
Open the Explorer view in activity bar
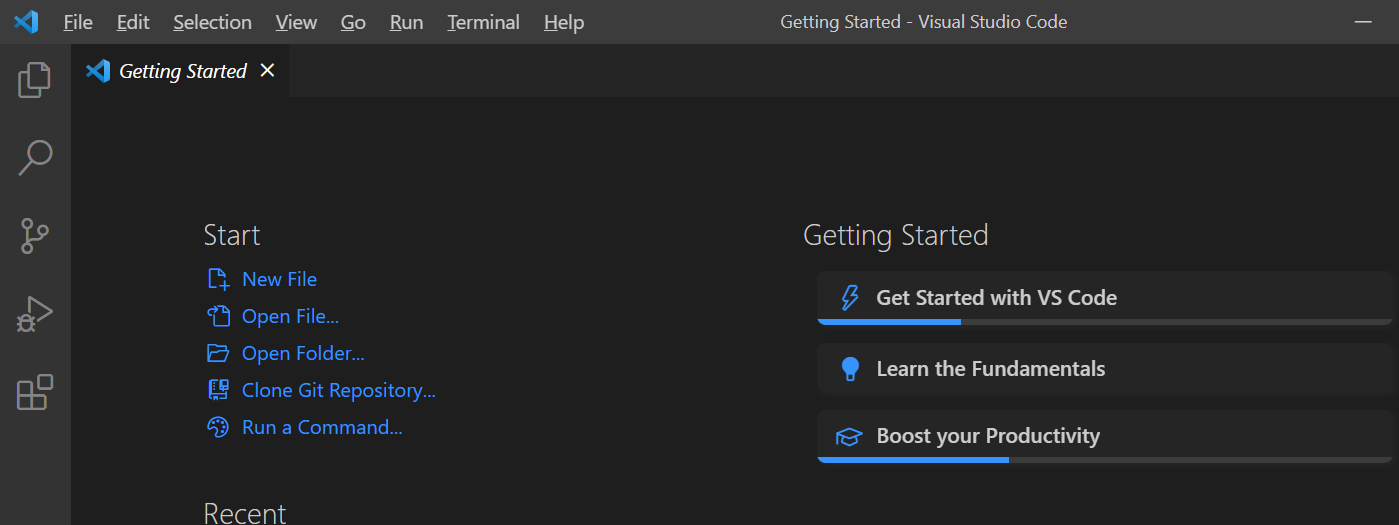[x=35, y=79]
